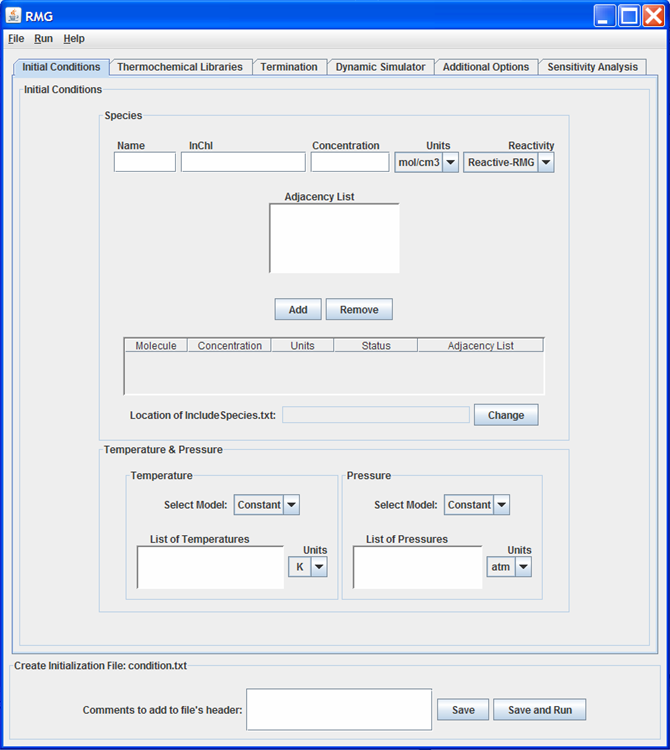Image resolution: width=670 pixels, height=750 pixels.
Task: Click the Concentration input field
Action: click(350, 162)
